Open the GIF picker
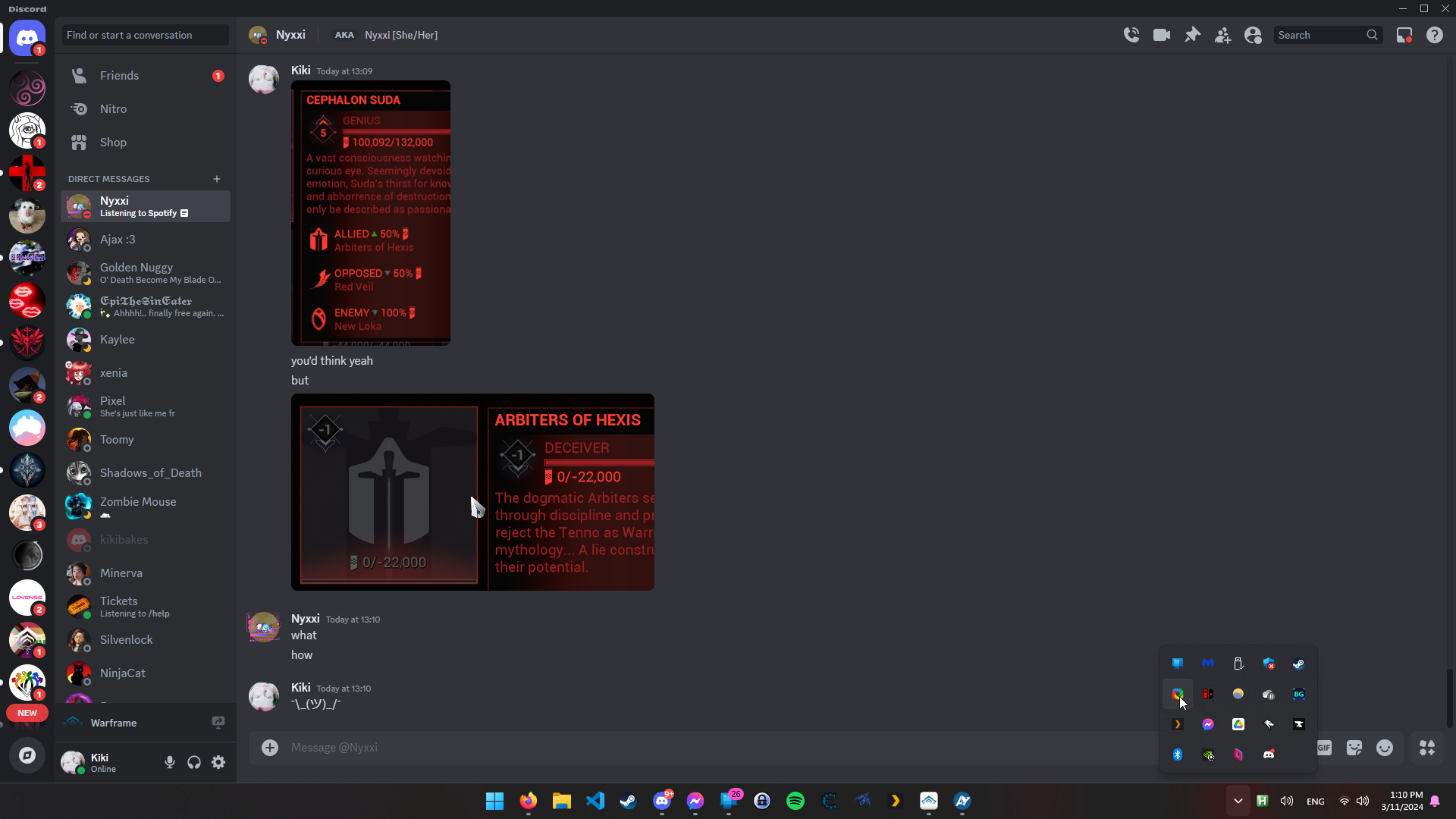The image size is (1456, 819). pyautogui.click(x=1324, y=748)
